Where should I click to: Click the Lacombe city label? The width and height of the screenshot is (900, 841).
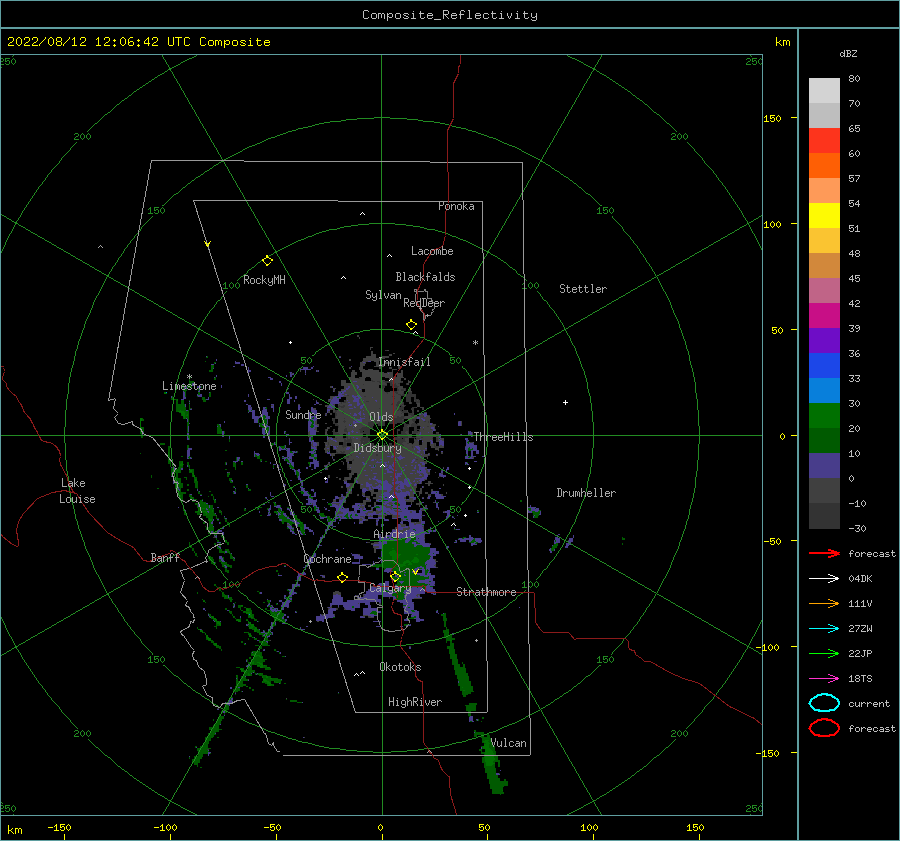point(432,251)
